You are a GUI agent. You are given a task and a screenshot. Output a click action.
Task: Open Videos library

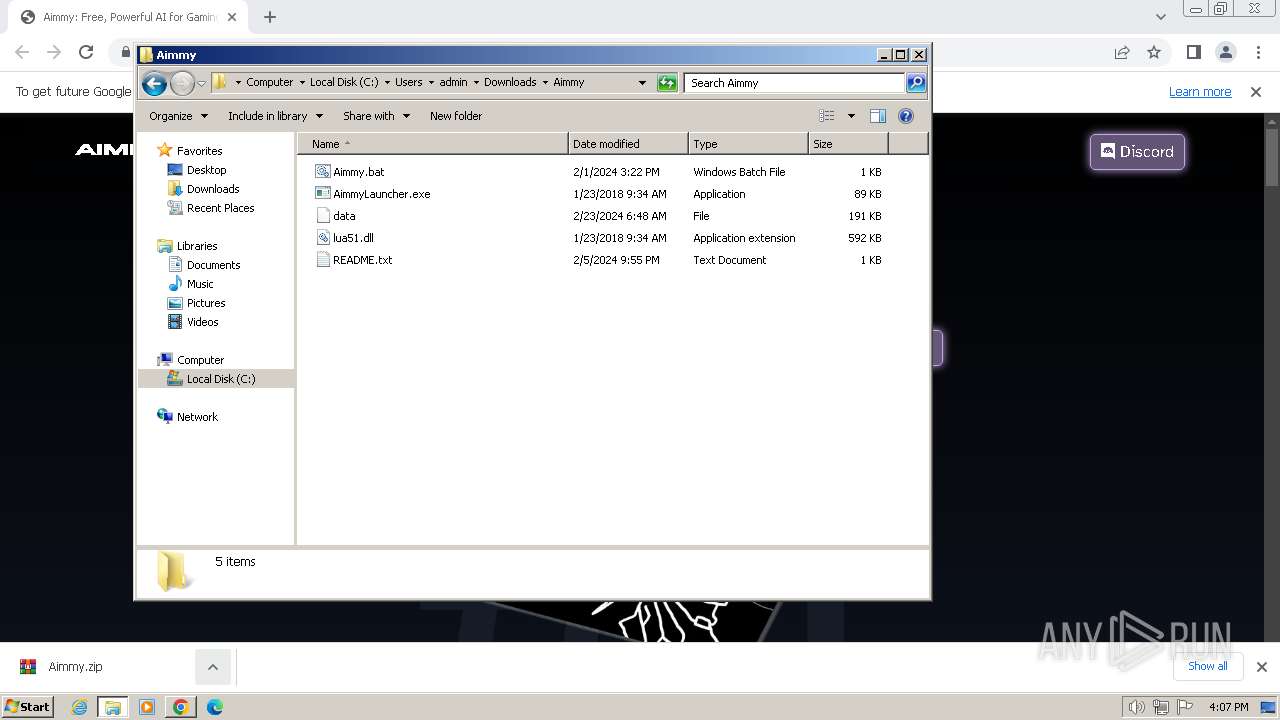pyautogui.click(x=202, y=322)
